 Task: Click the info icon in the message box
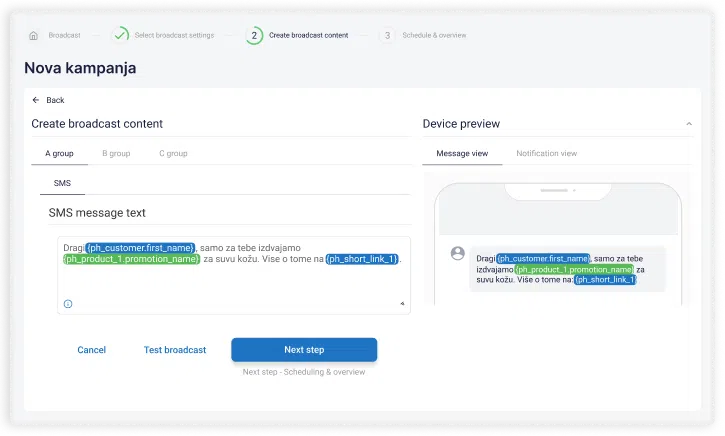click(x=68, y=303)
